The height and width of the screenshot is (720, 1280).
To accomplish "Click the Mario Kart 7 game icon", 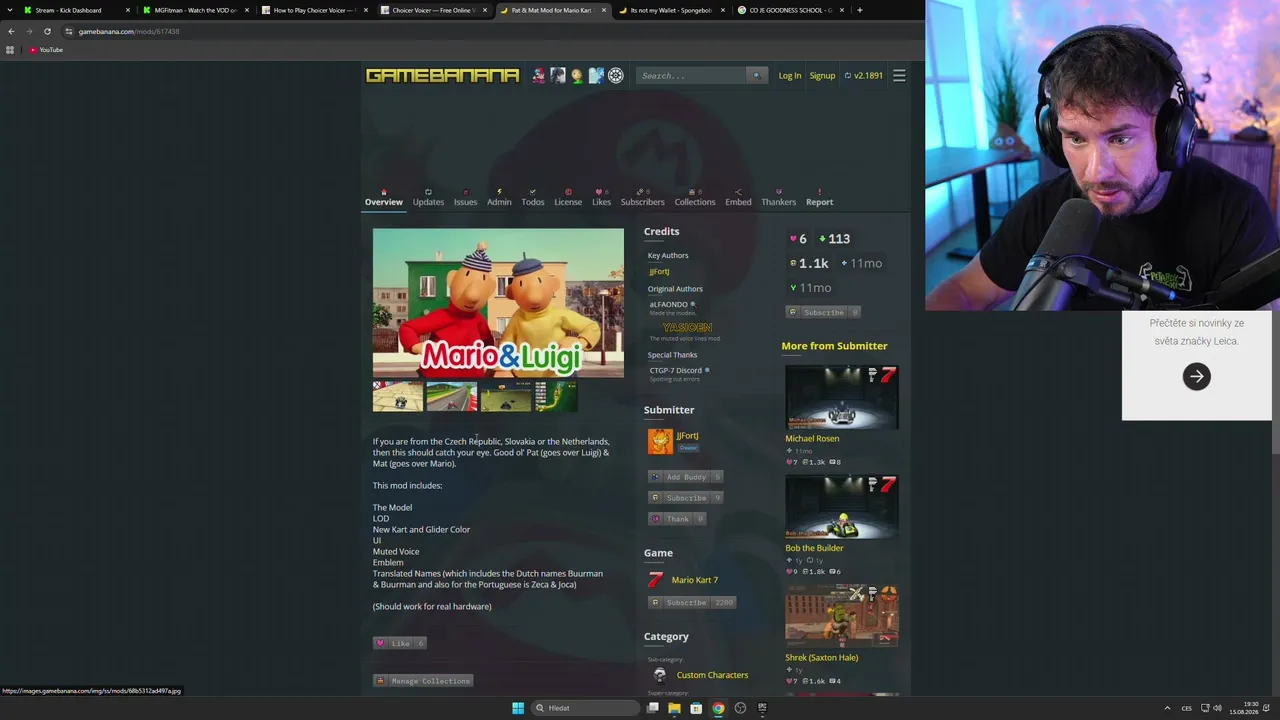I will 655,580.
